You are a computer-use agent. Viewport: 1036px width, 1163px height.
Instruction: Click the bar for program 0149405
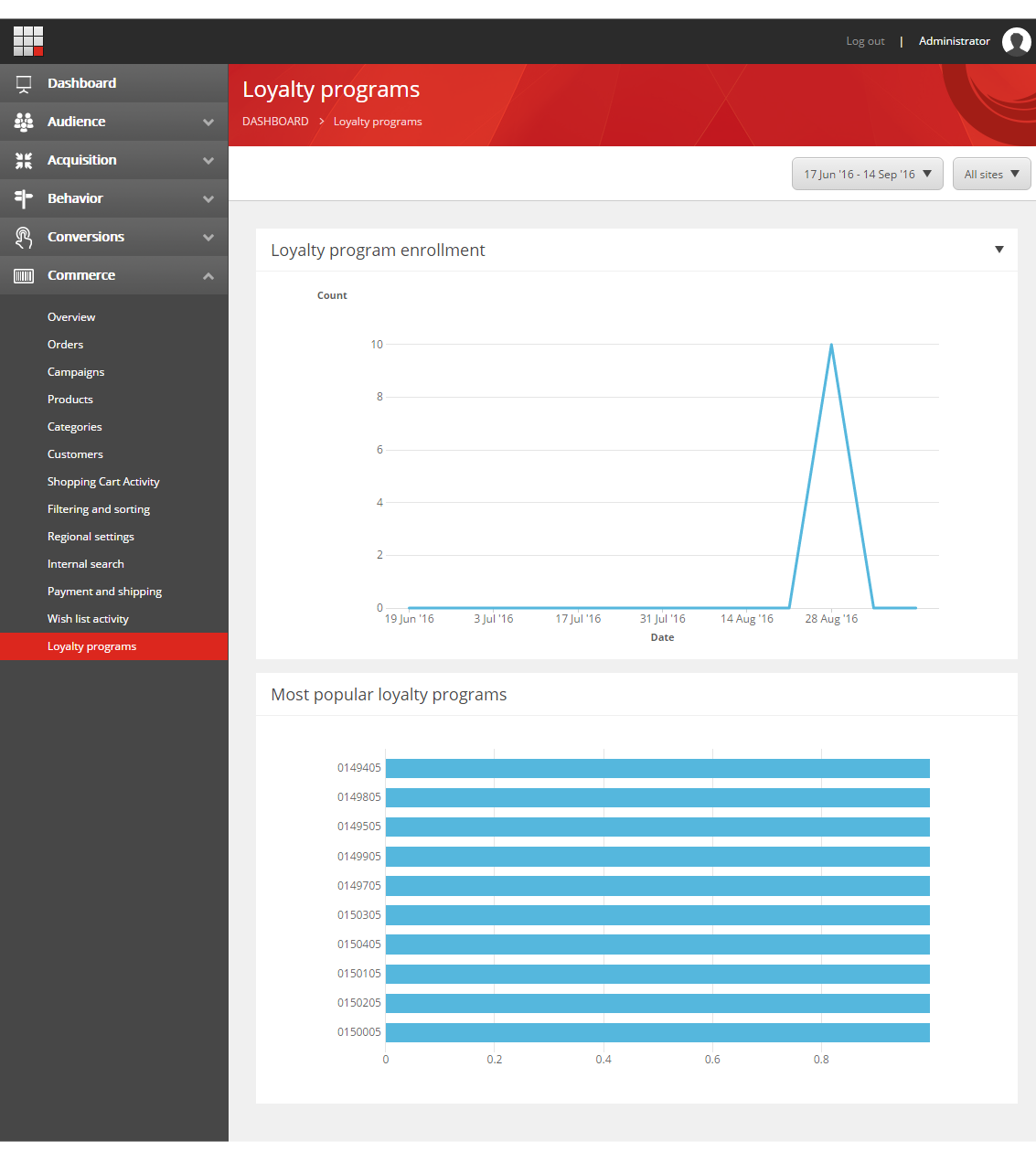[x=657, y=768]
